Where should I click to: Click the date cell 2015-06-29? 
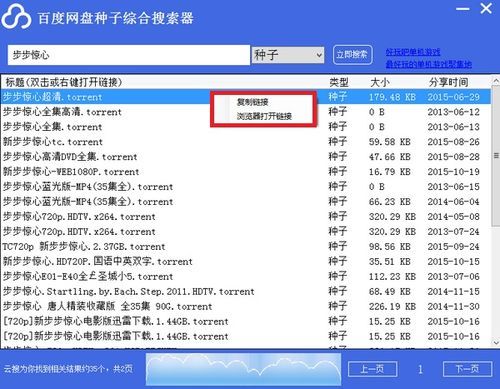pos(454,97)
